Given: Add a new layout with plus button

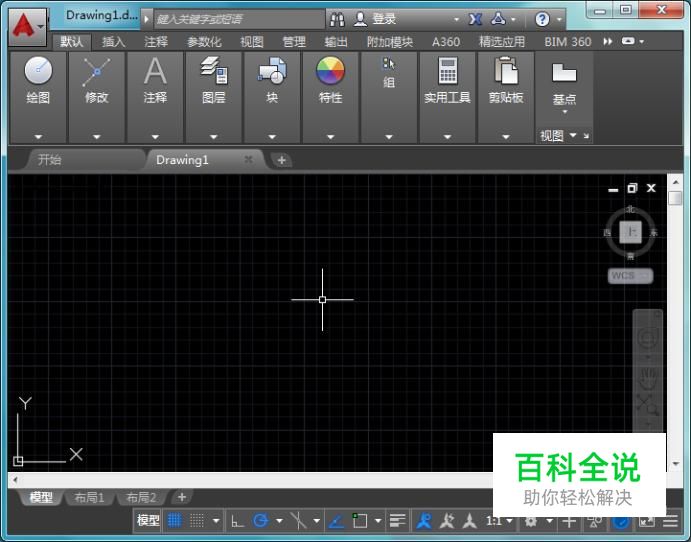Looking at the screenshot, I should (x=182, y=497).
